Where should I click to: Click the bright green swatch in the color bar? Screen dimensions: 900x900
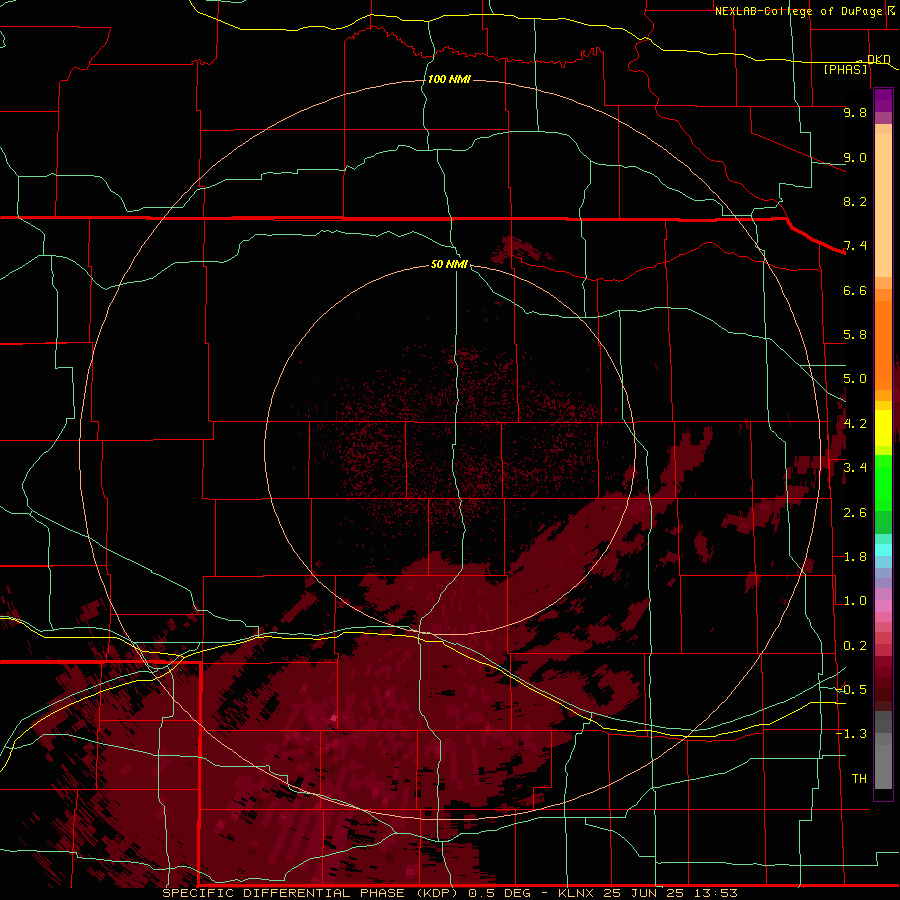(x=883, y=483)
